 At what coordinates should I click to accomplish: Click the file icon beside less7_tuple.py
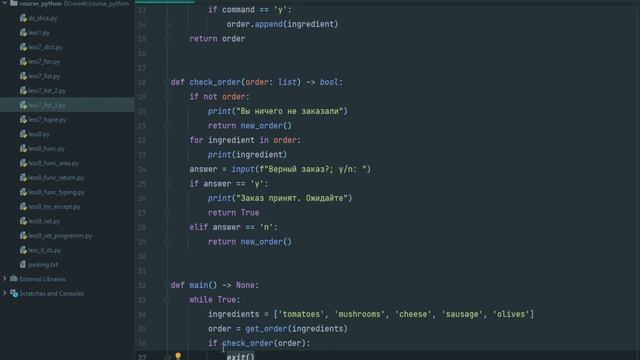tap(23, 120)
